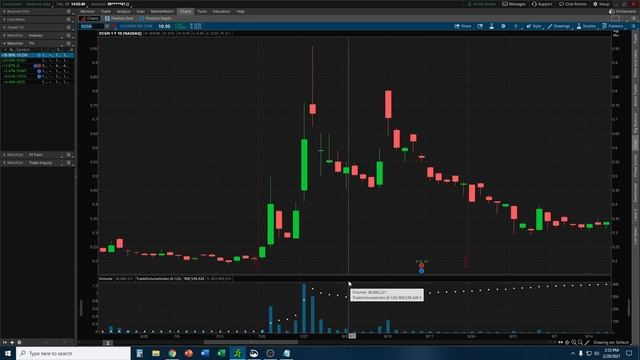
Task: Open the Windows notification center icon
Action: click(629, 353)
